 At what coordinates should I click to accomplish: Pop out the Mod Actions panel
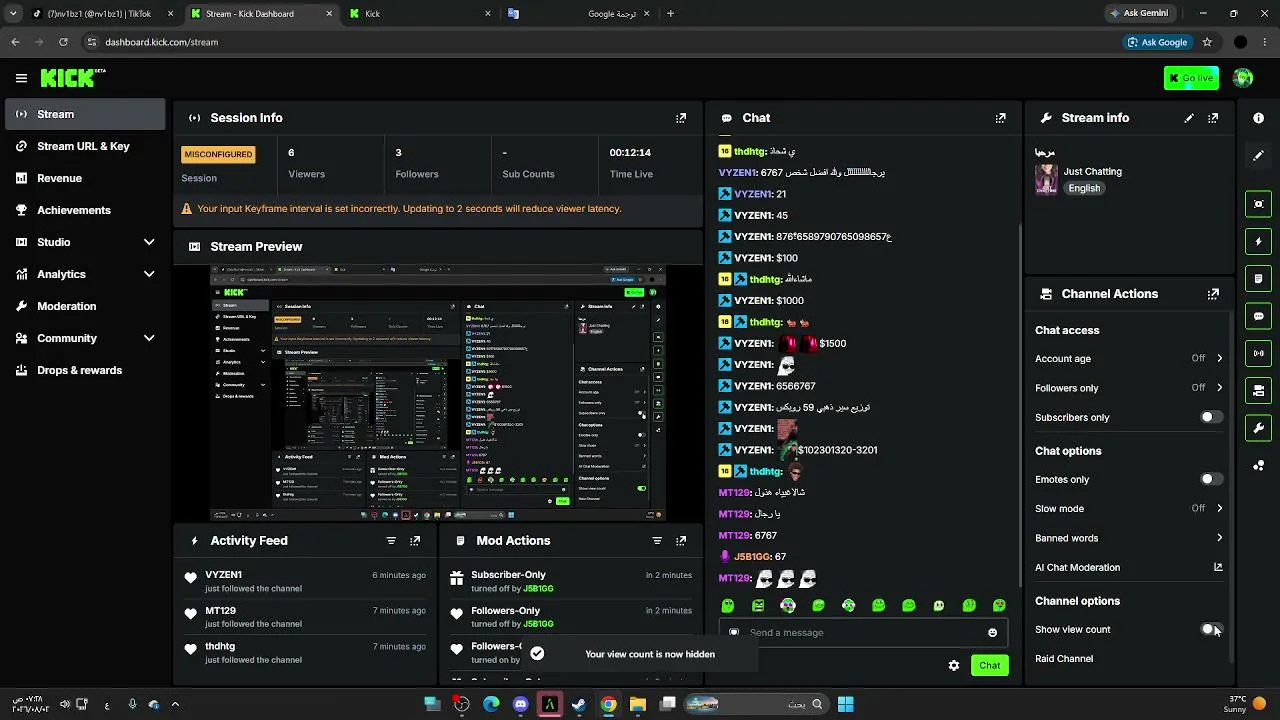681,541
